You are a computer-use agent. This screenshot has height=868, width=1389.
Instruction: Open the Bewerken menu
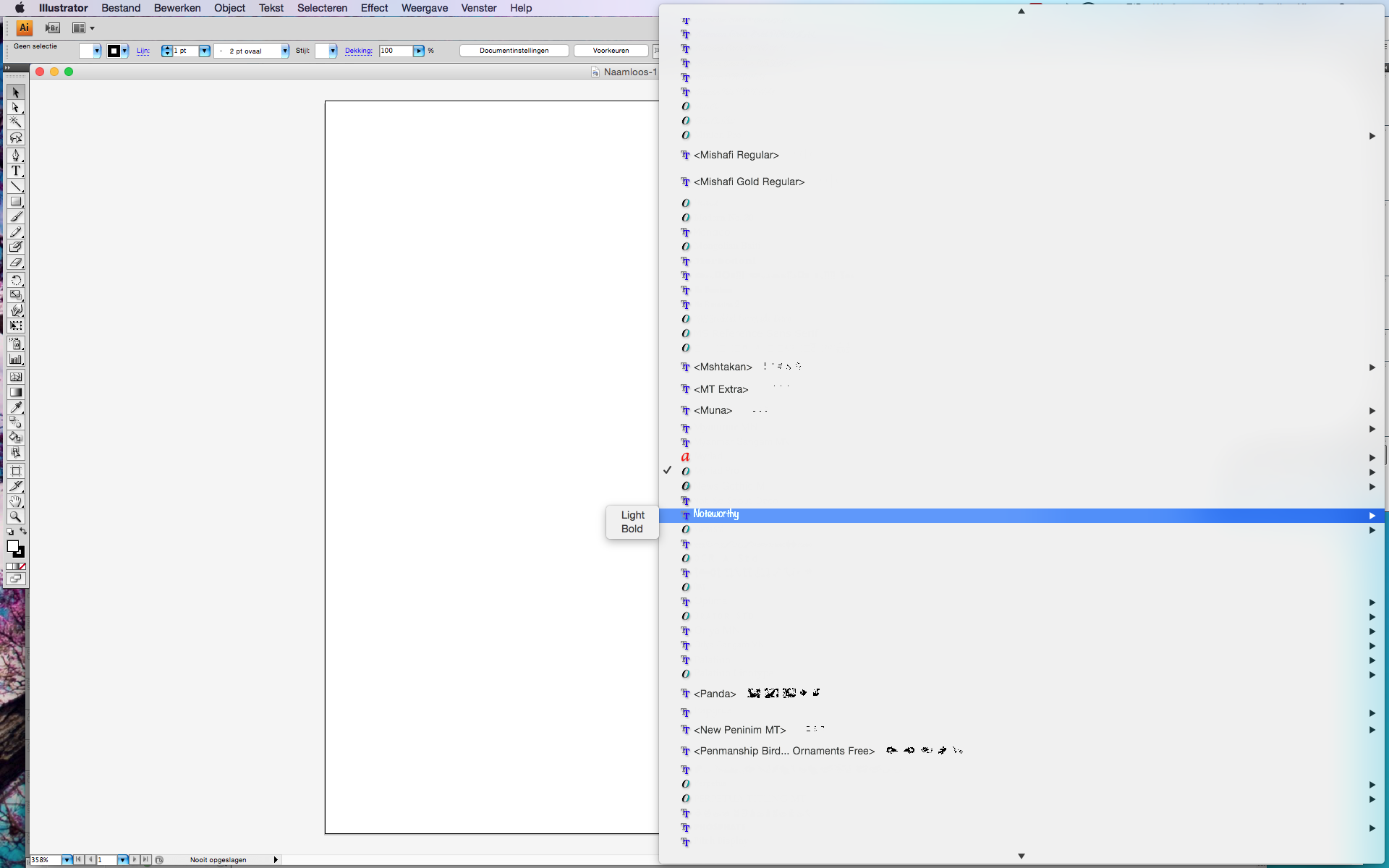[x=177, y=8]
